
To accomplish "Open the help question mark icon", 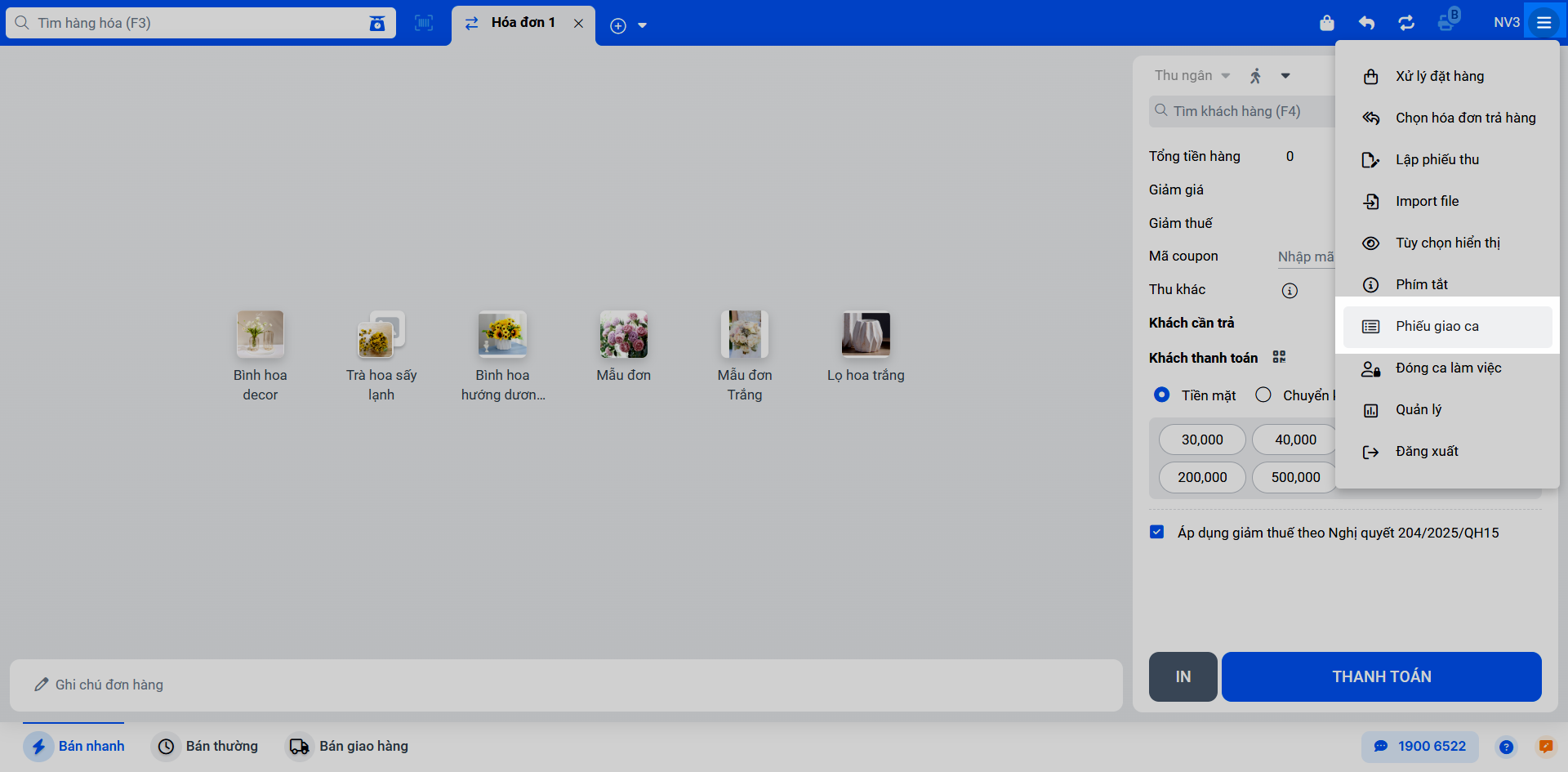I will point(1507,747).
